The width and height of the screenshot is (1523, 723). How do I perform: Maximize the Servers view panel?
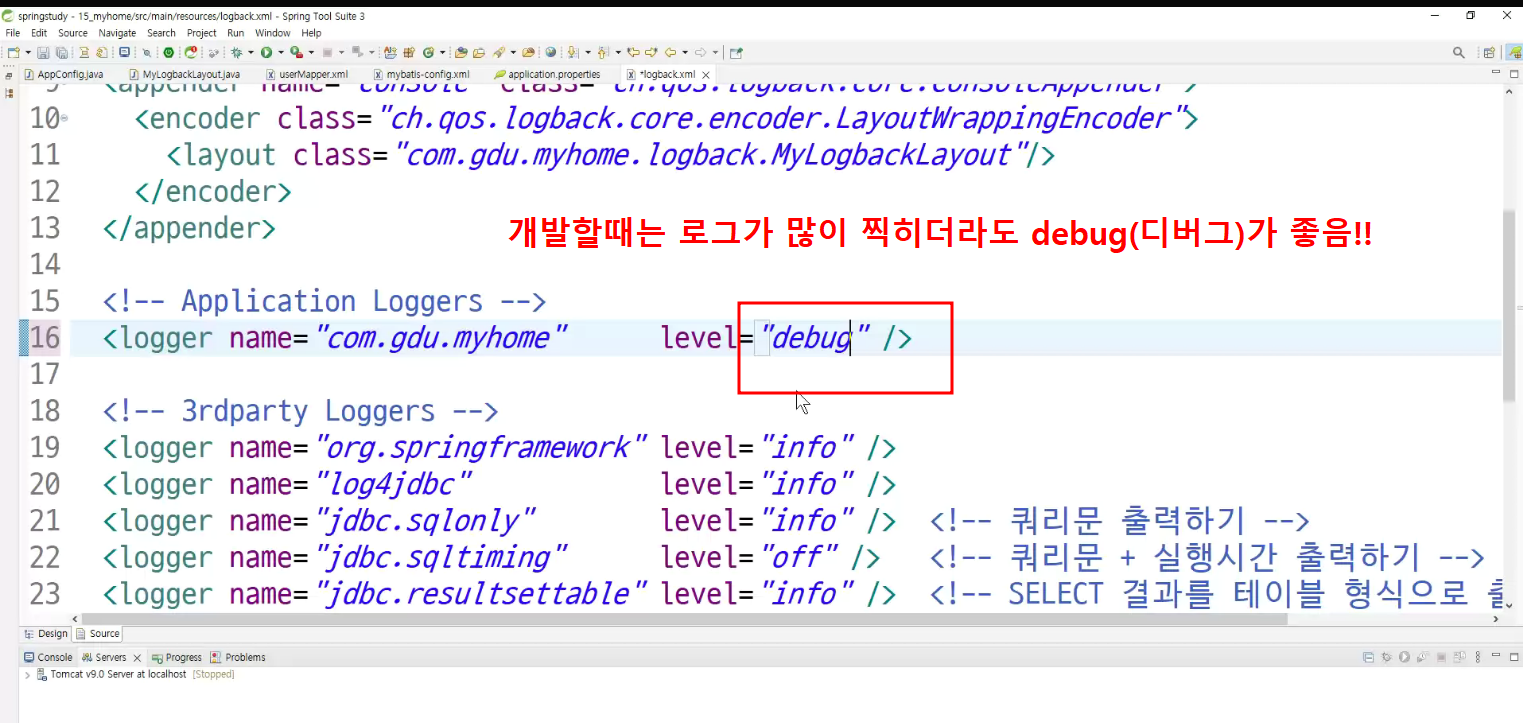click(x=1514, y=657)
